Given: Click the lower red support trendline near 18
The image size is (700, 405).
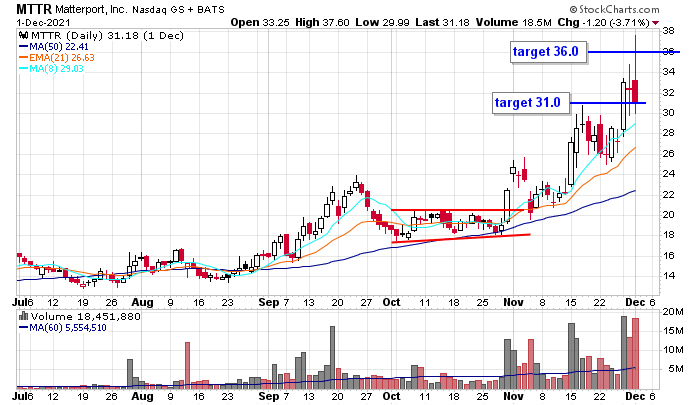Looking at the screenshot, I should tap(461, 238).
